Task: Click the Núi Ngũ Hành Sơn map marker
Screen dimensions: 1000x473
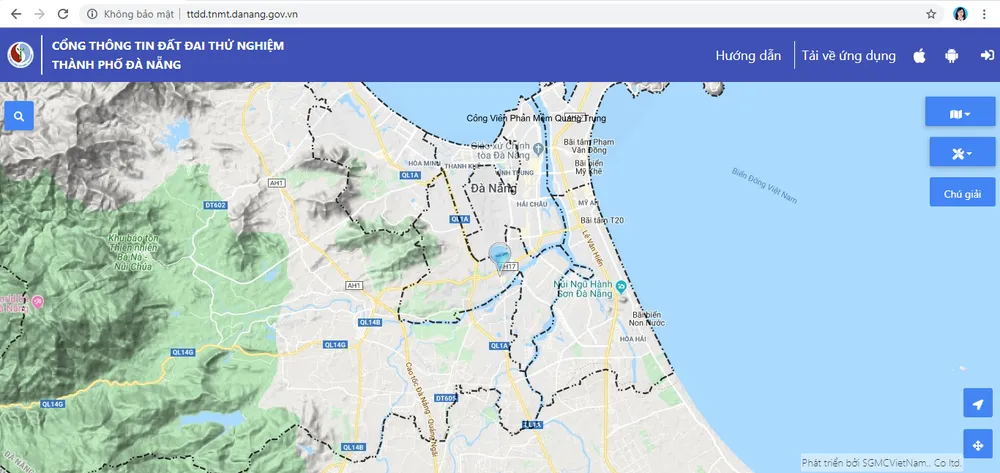Action: coord(621,290)
